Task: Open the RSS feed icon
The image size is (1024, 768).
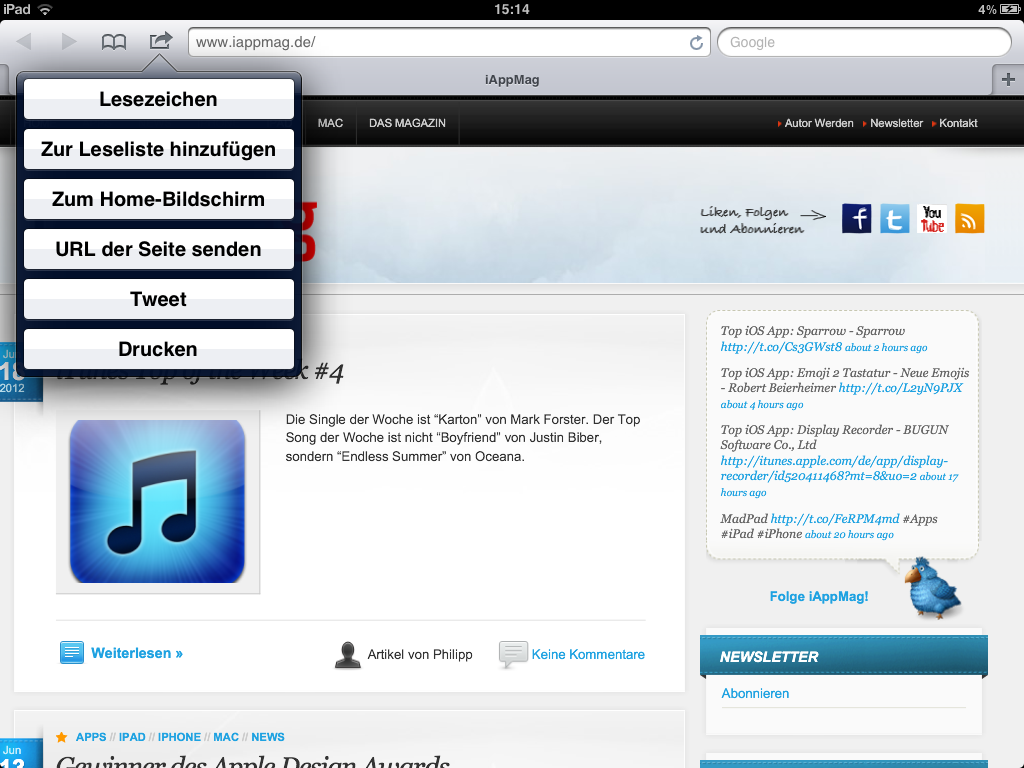Action: (x=970, y=218)
